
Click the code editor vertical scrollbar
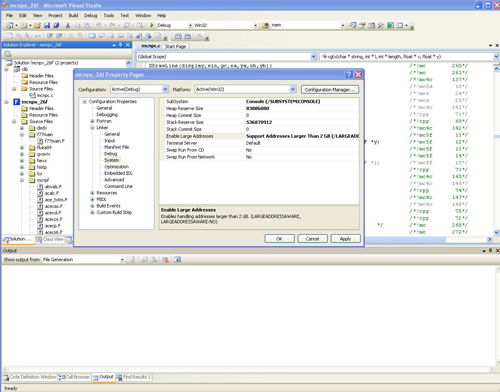(496, 150)
